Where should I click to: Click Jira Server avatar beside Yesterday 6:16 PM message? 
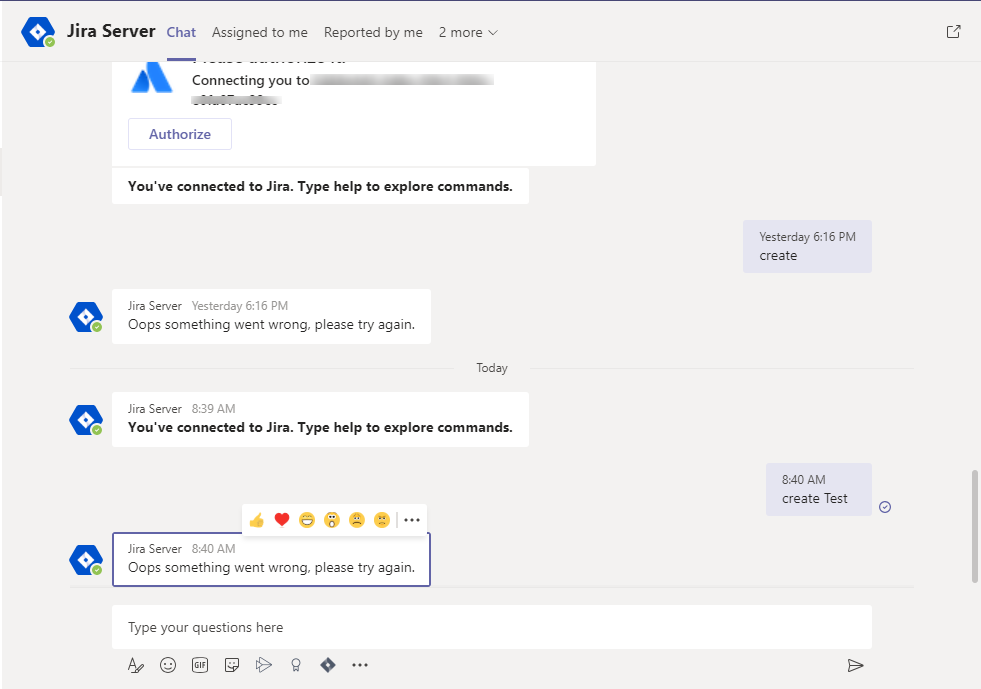(86, 317)
